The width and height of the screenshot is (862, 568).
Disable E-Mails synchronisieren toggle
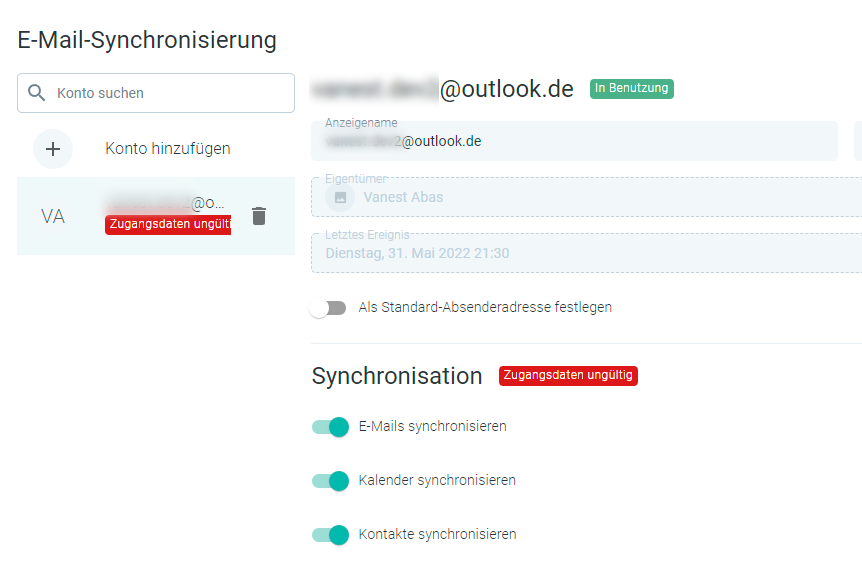point(330,427)
